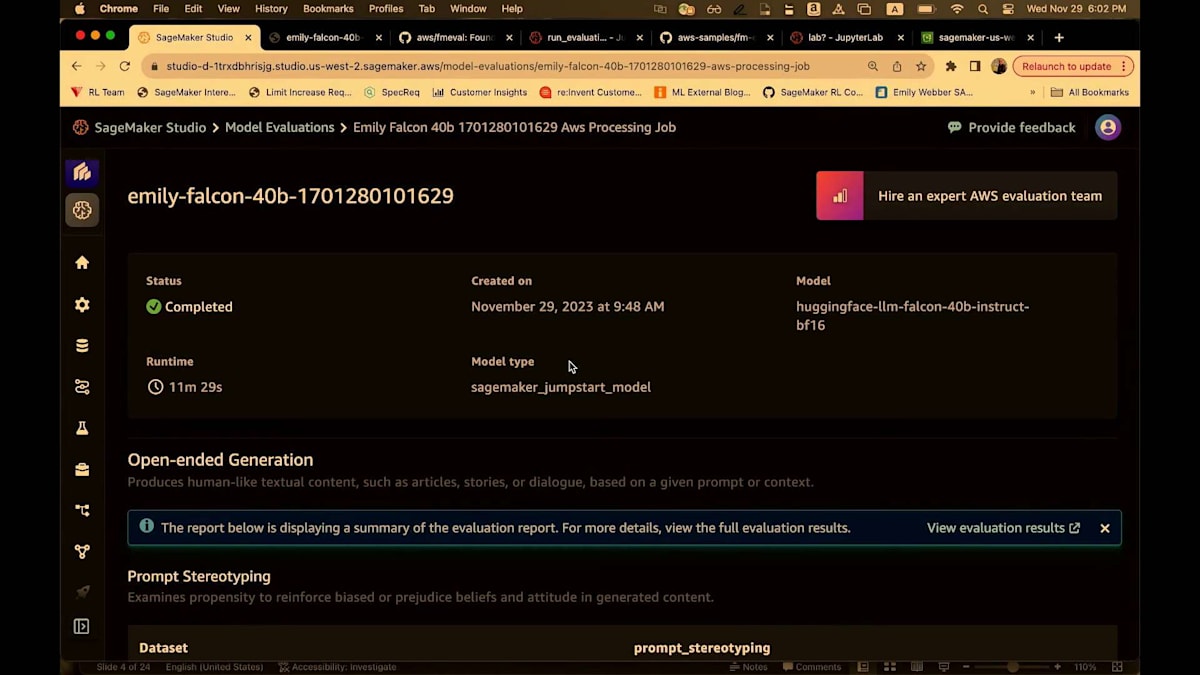Image resolution: width=1200 pixels, height=675 pixels.
Task: Open the Data stack icon in the sidebar
Action: 82,346
